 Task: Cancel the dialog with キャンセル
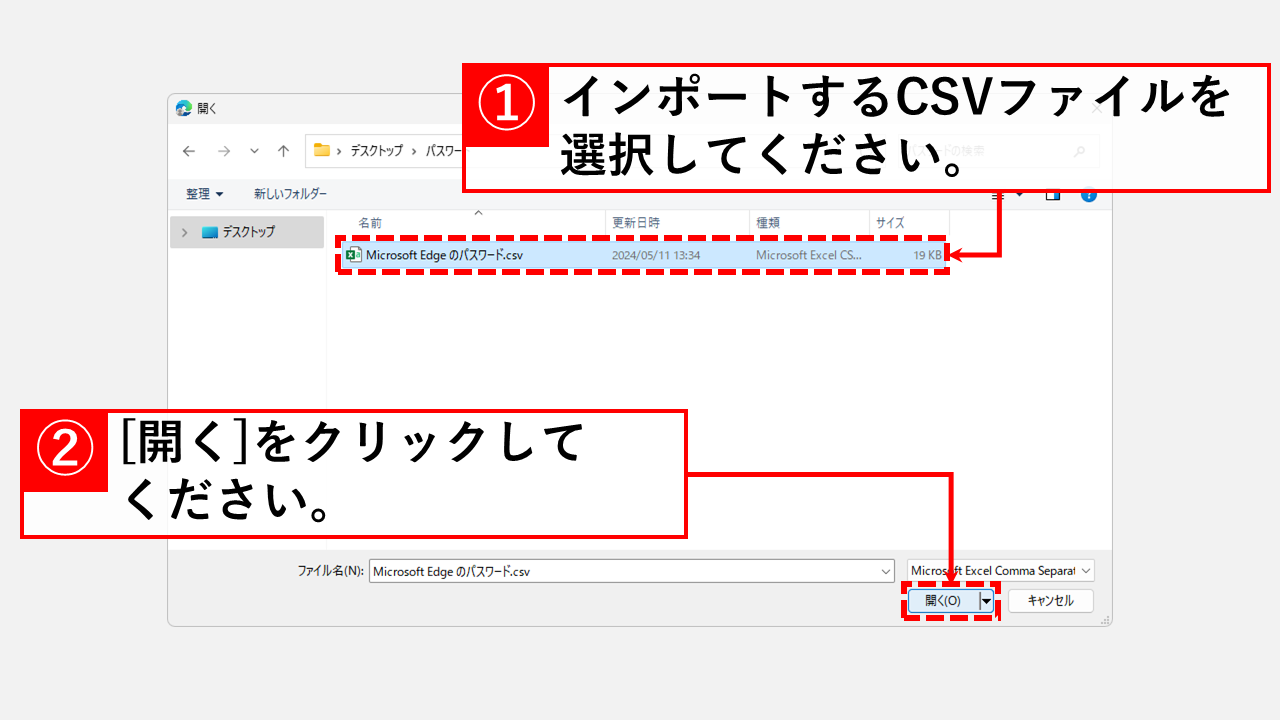1050,601
